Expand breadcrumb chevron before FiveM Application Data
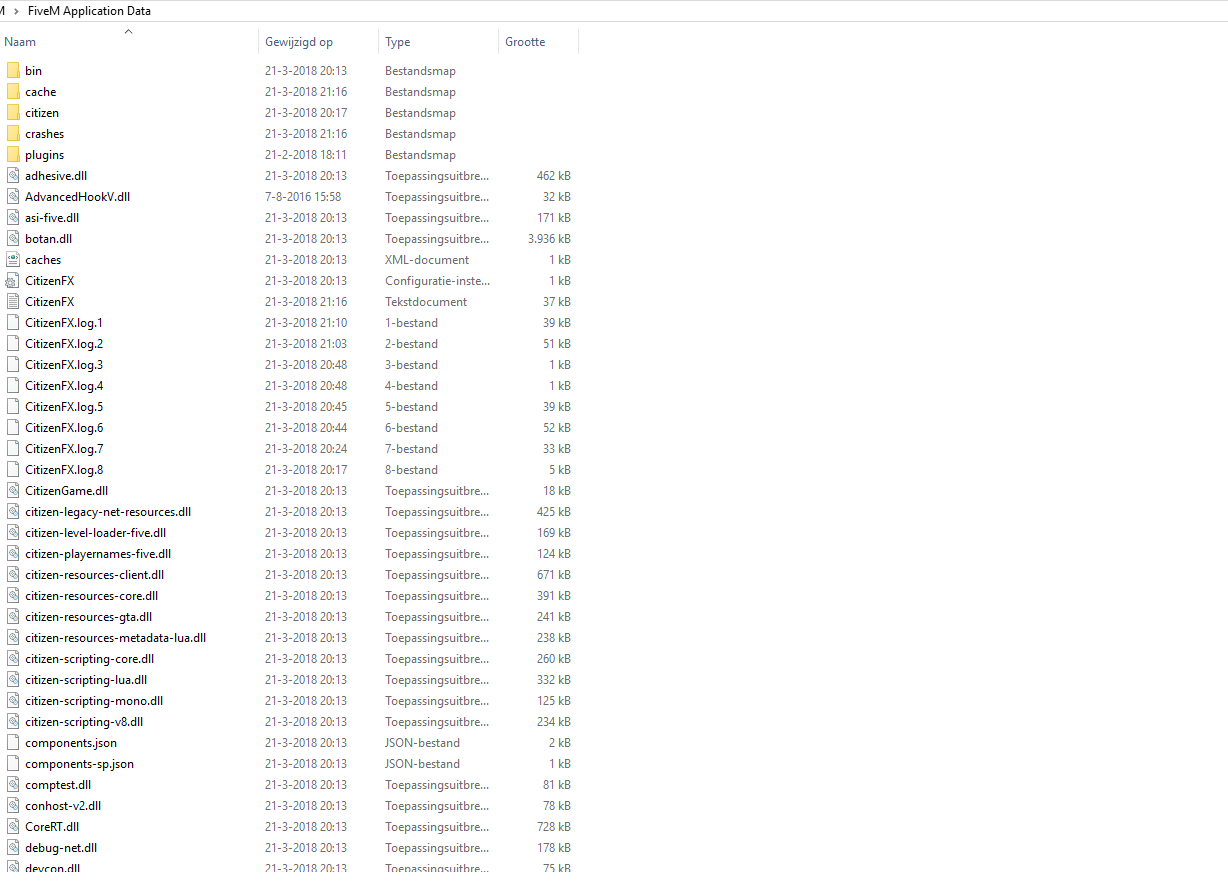Image resolution: width=1228 pixels, height=884 pixels. tap(16, 11)
